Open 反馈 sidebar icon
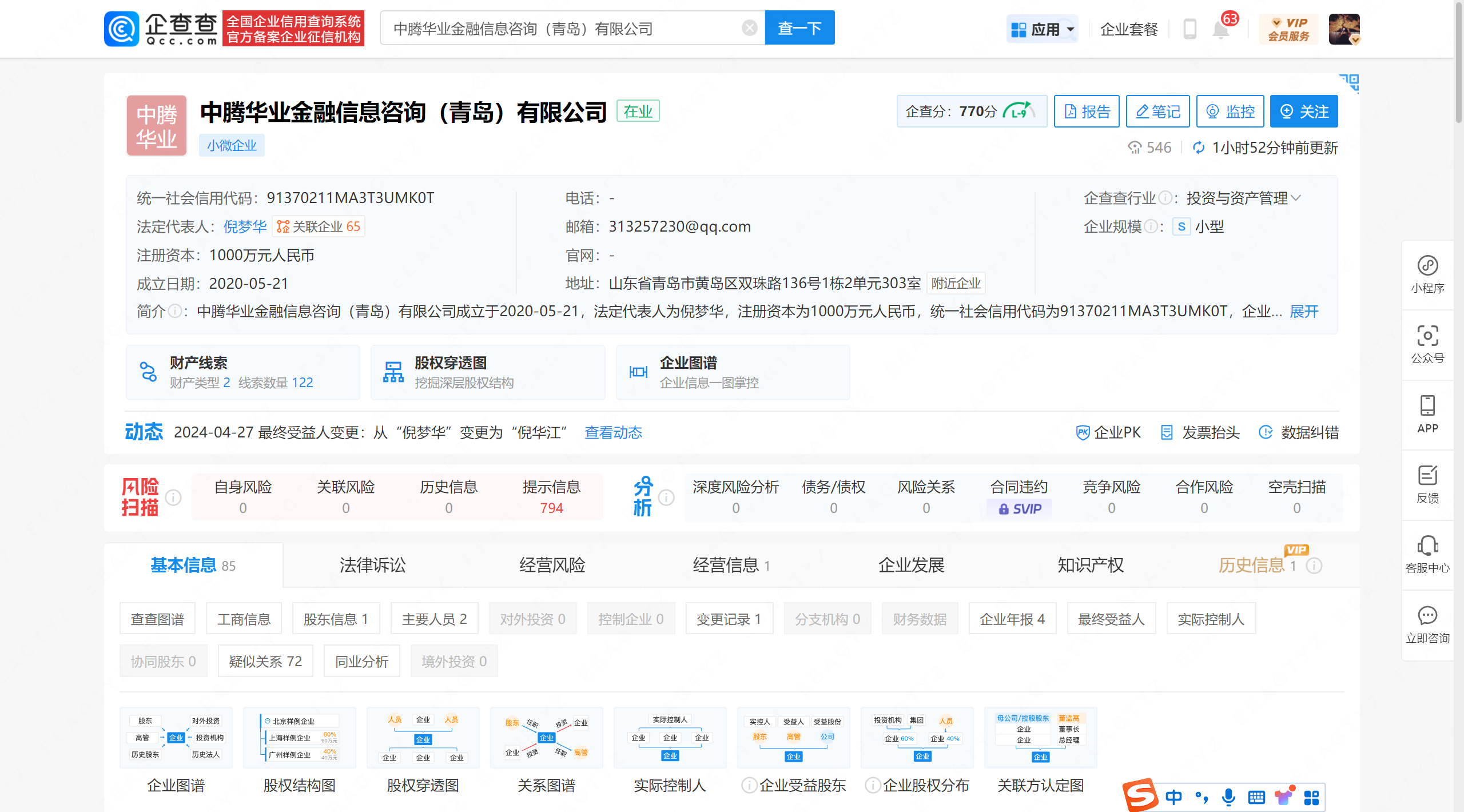 [1427, 485]
